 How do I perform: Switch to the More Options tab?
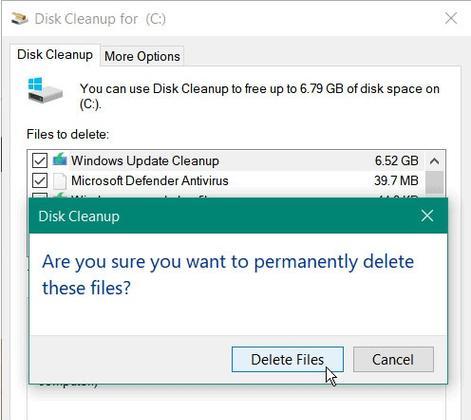point(142,56)
